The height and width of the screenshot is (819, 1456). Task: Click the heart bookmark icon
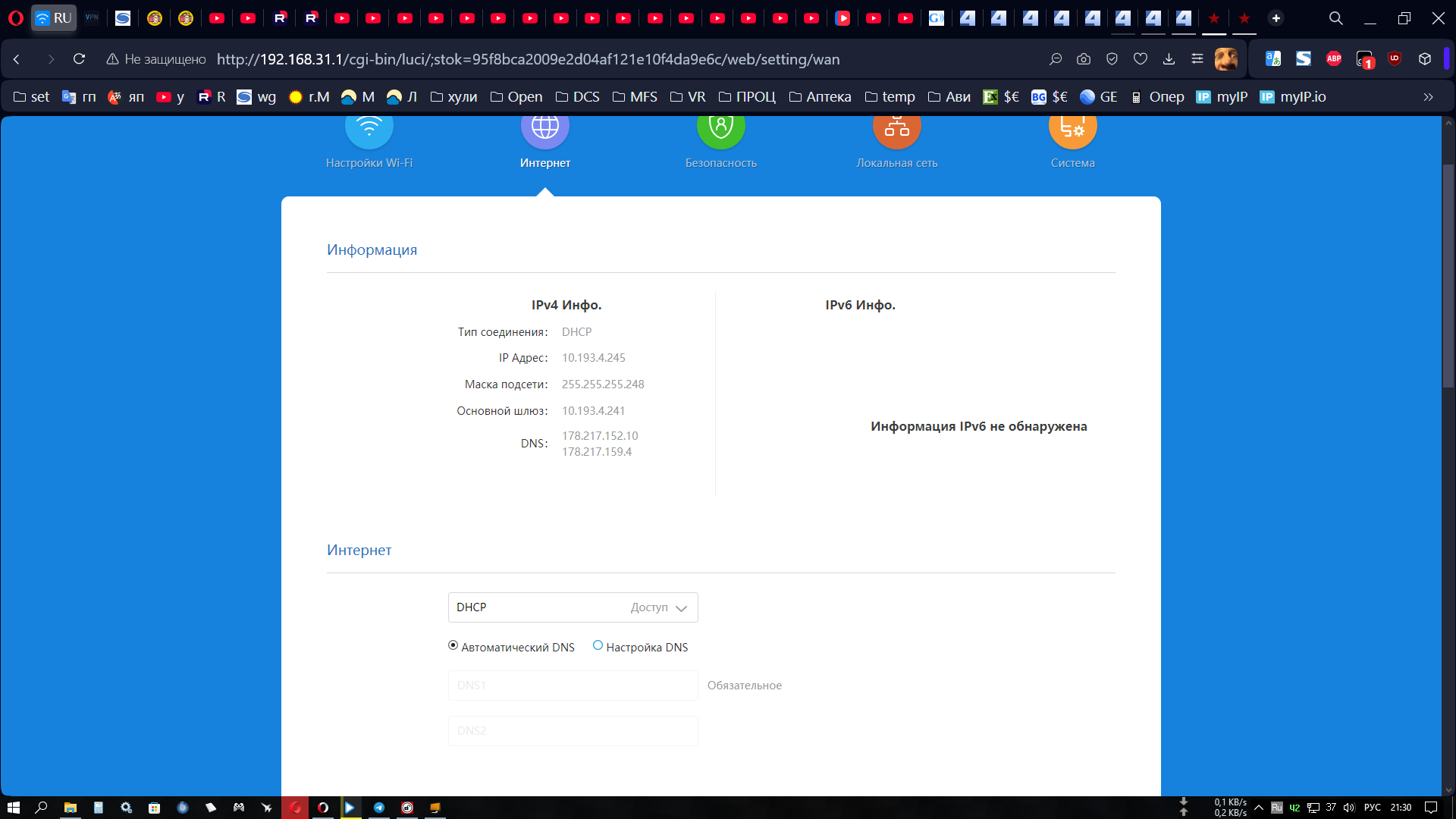point(1141,59)
